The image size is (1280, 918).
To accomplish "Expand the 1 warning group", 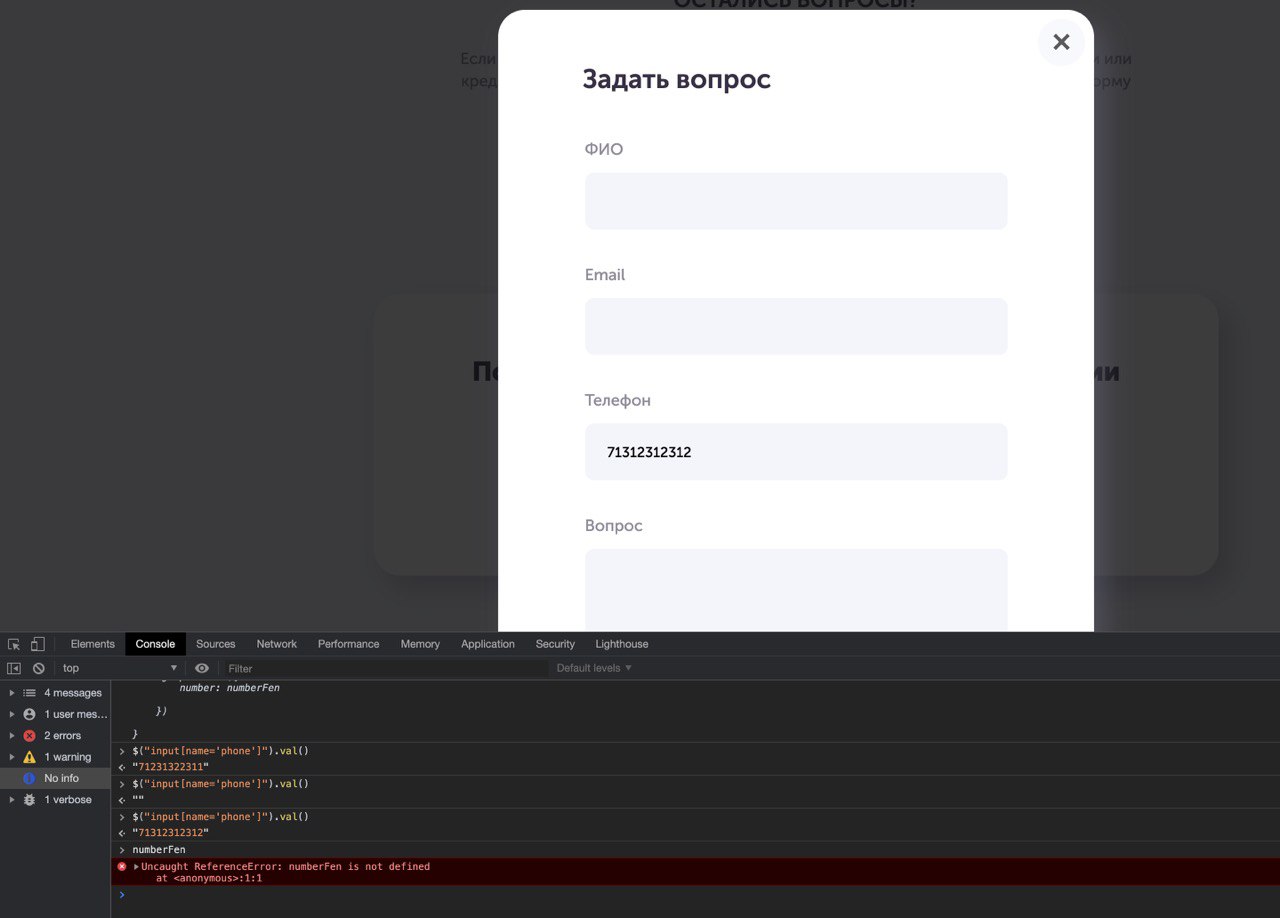I will 12,757.
